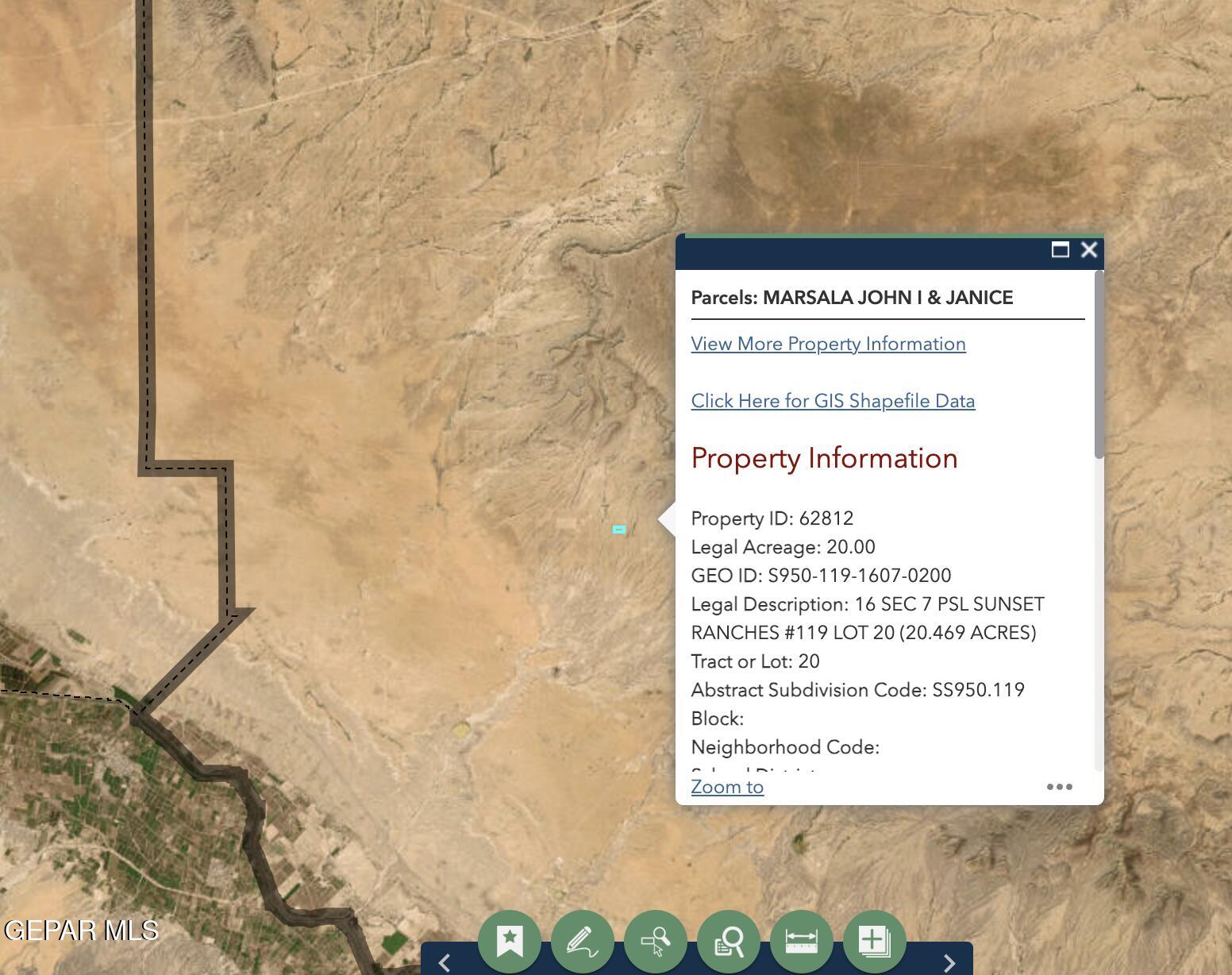Select the Draw pencil tool
The height and width of the screenshot is (975, 1232).
(x=583, y=941)
